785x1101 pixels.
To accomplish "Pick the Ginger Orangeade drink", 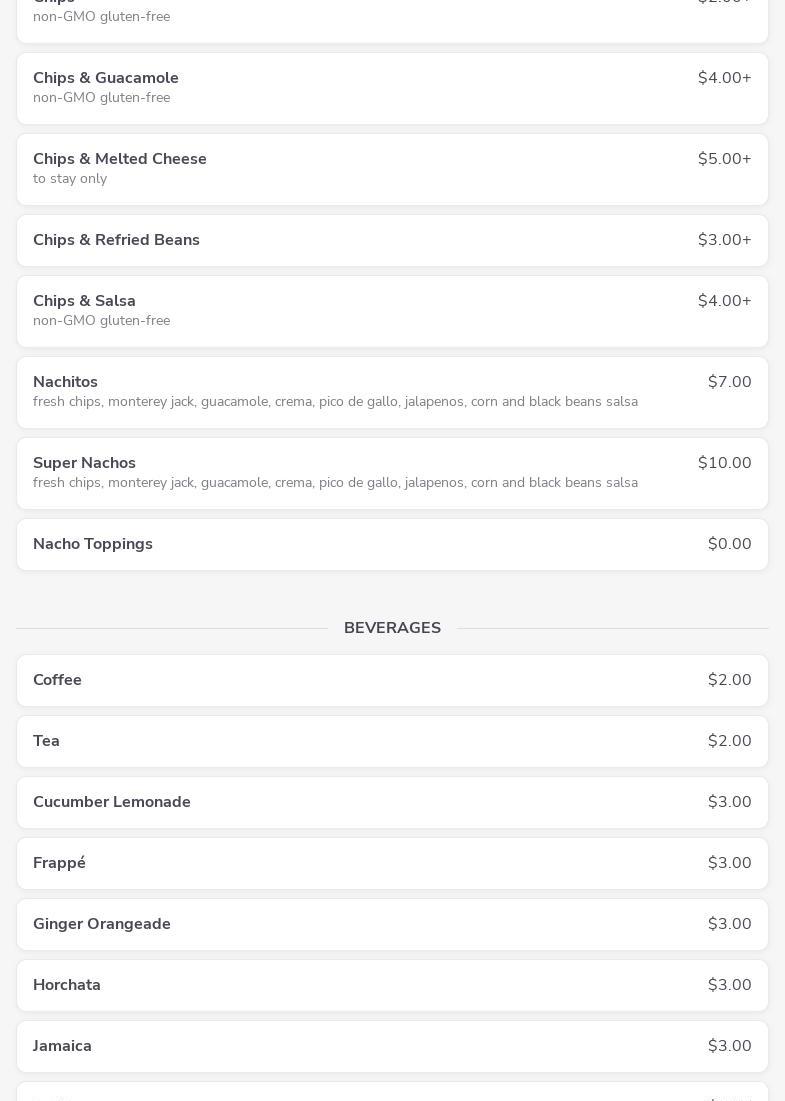I will click(102, 924).
